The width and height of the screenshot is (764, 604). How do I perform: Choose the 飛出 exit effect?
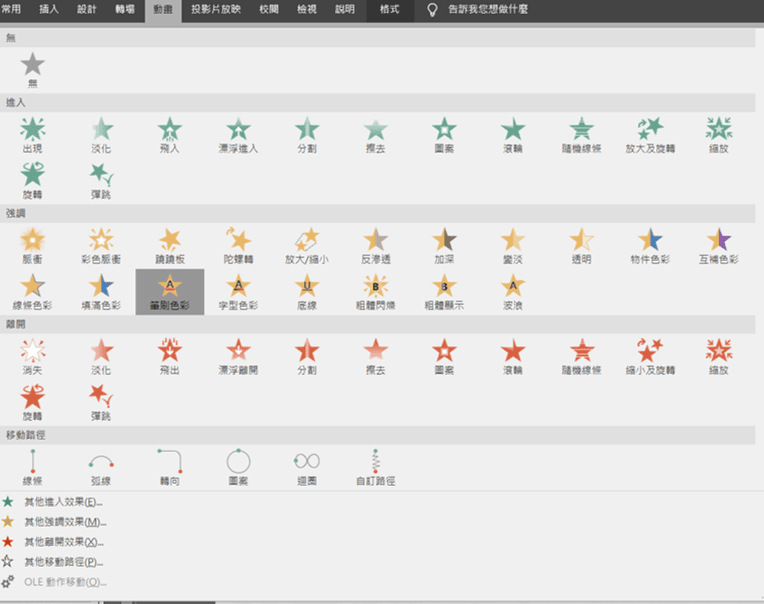[170, 357]
